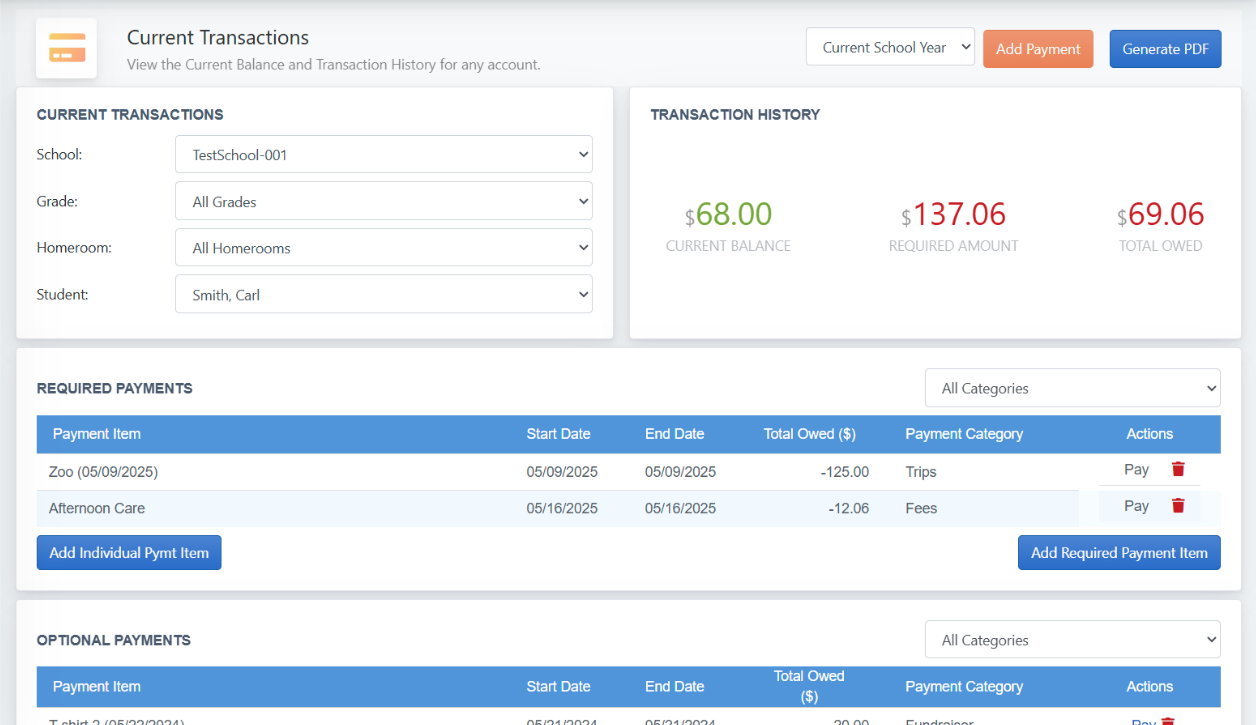Screen dimensions: 1256x725
Task: Open the Grade dropdown showing All Grades
Action: pyautogui.click(x=384, y=200)
